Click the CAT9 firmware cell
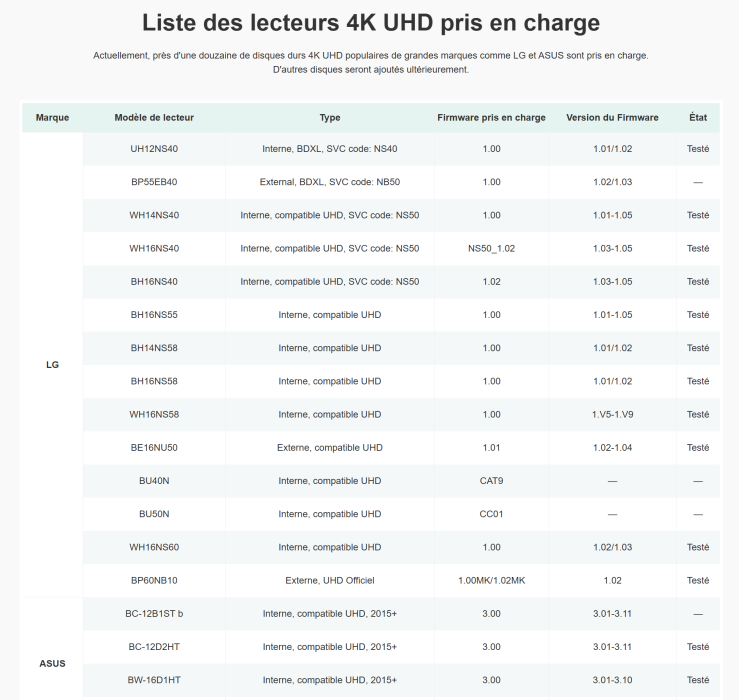 491,481
